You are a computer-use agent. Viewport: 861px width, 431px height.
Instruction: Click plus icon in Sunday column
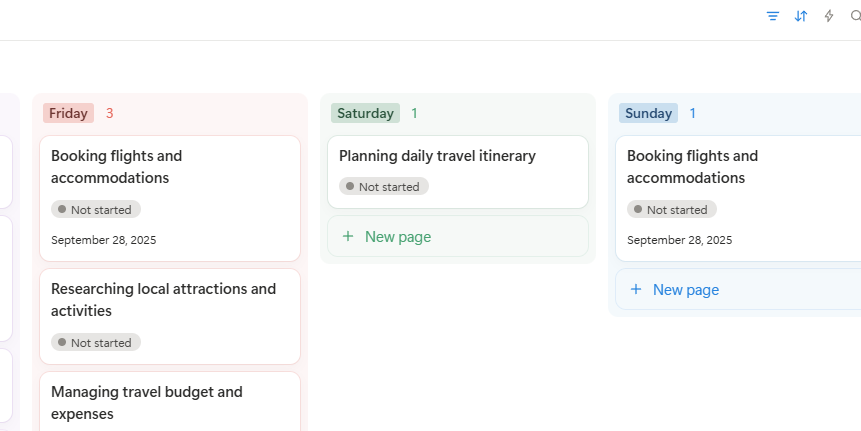[x=636, y=290]
